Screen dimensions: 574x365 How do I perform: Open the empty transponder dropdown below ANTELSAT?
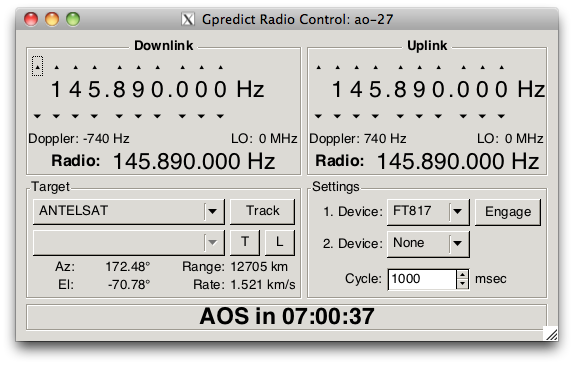pyautogui.click(x=128, y=242)
